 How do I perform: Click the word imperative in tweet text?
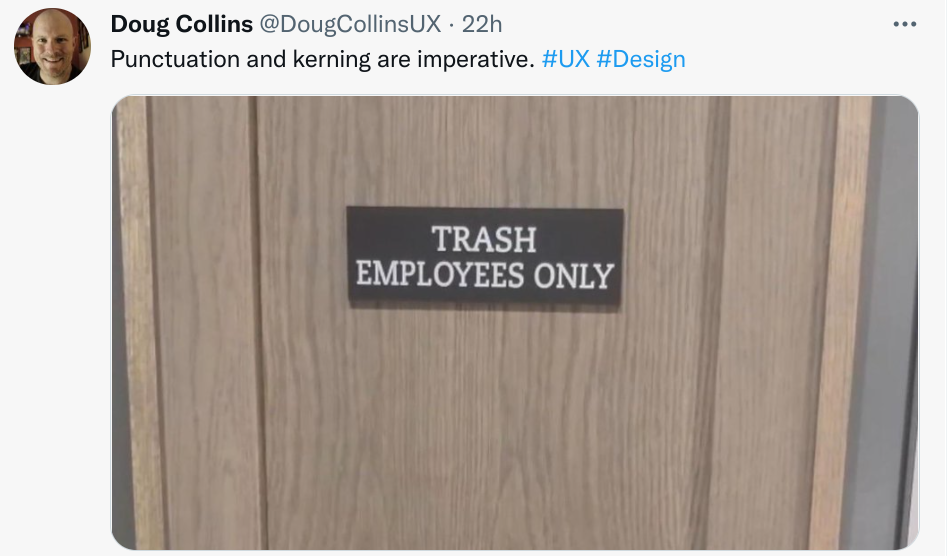[x=475, y=59]
